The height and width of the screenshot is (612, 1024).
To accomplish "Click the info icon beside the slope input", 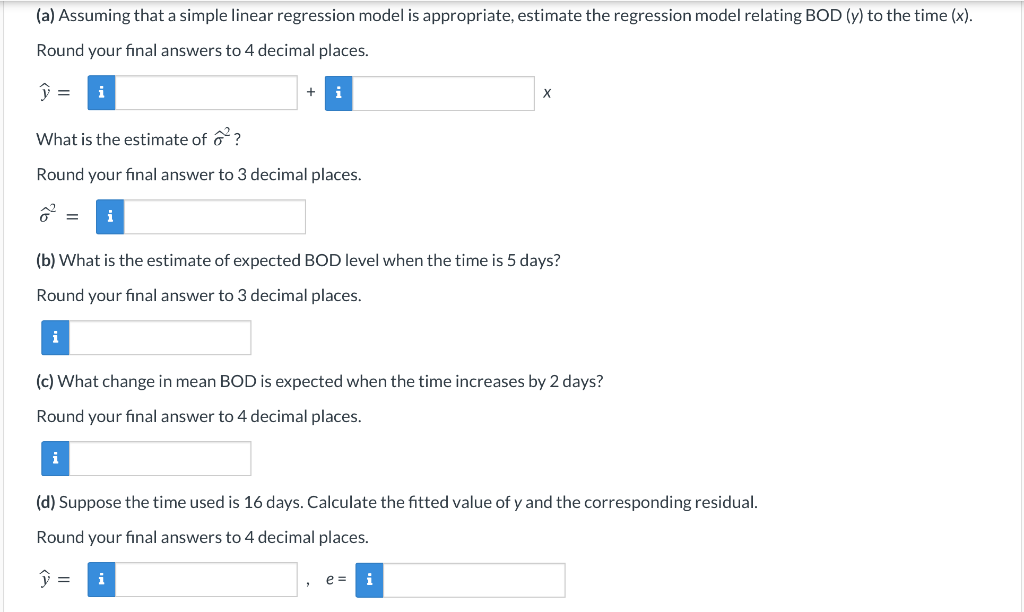I will pos(338,92).
